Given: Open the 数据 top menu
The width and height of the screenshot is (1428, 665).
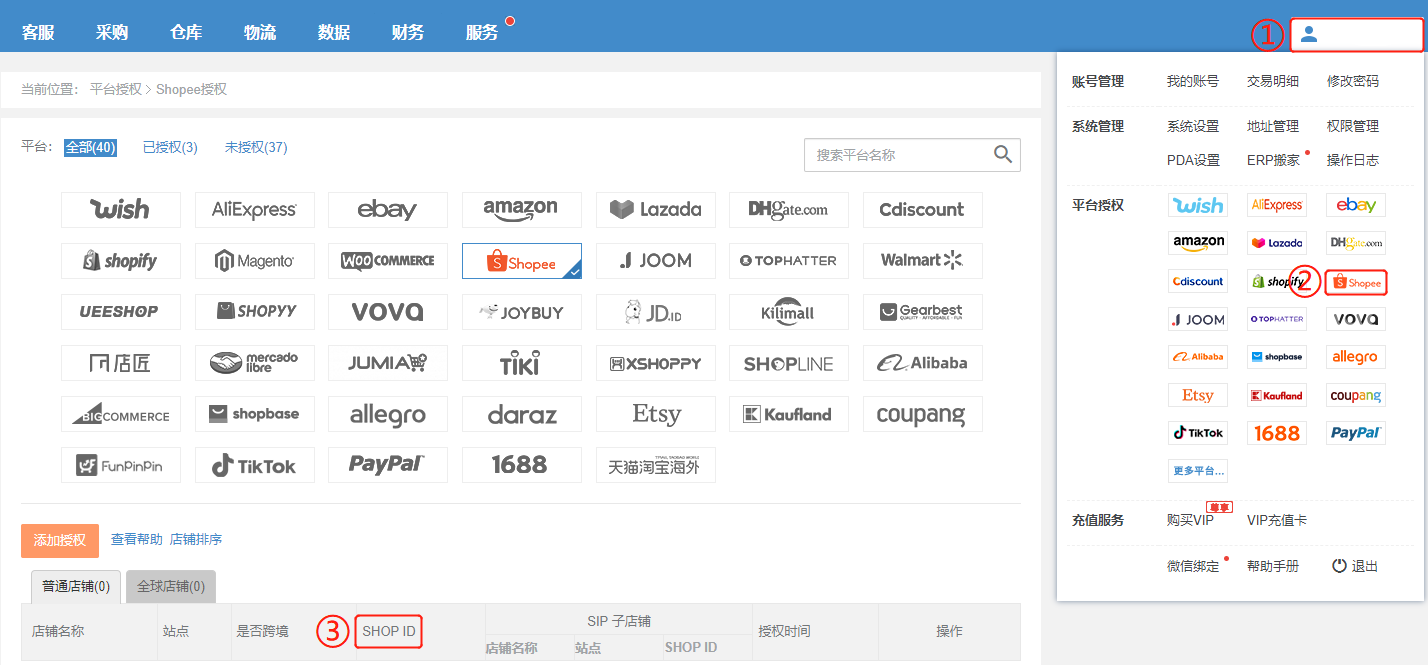Looking at the screenshot, I should click(334, 32).
